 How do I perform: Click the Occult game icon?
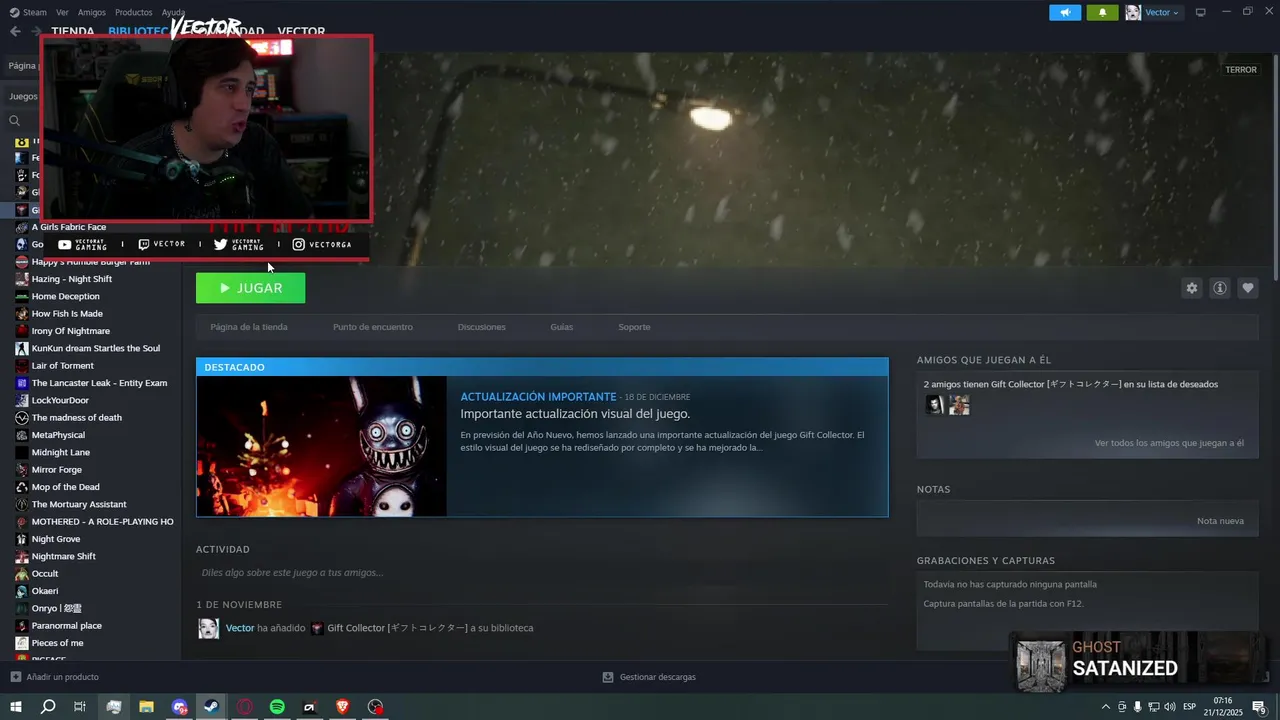coord(22,574)
